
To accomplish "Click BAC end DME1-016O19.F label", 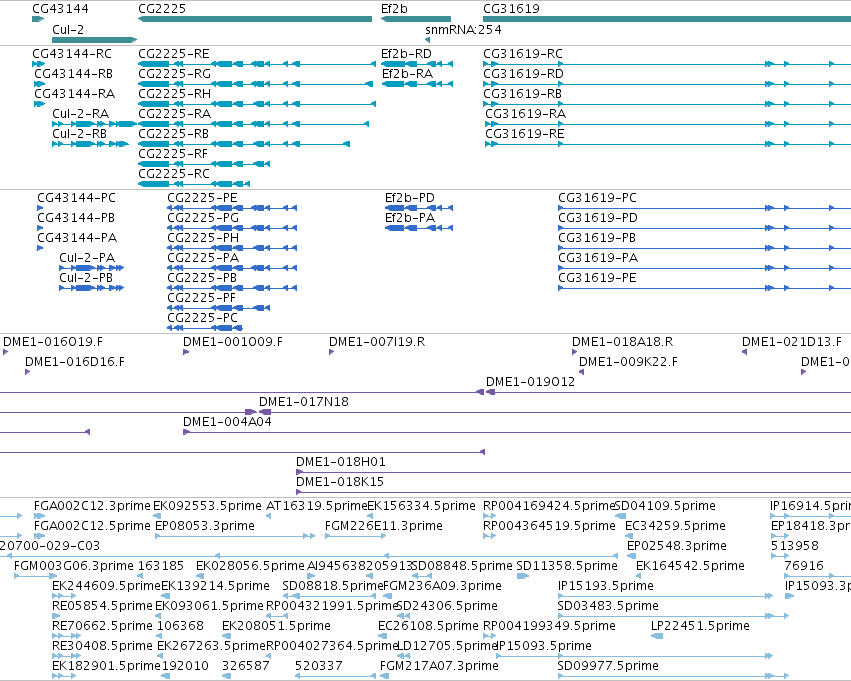I will click(x=53, y=342).
